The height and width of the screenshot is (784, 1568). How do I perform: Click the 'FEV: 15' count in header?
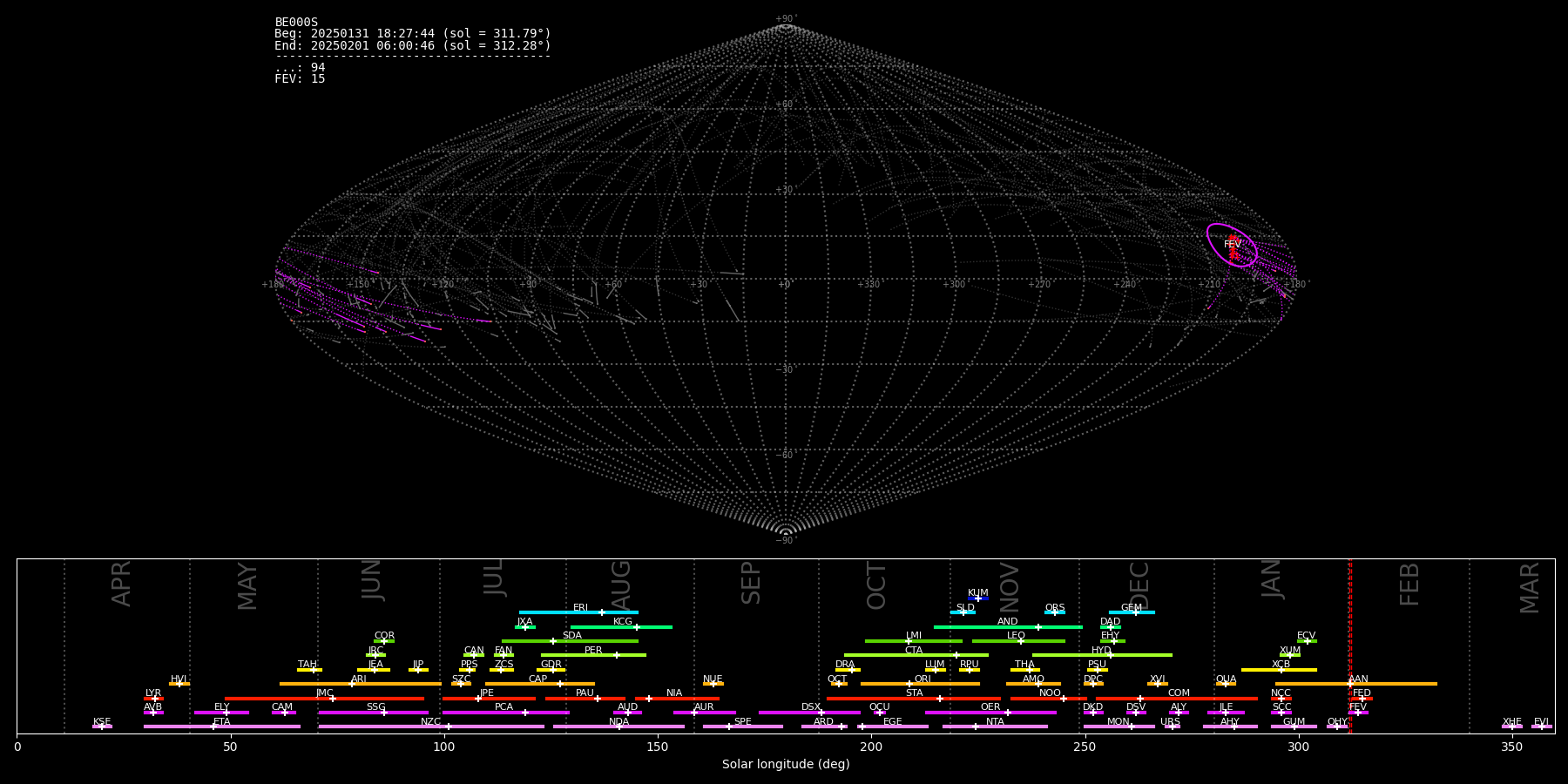tap(300, 79)
